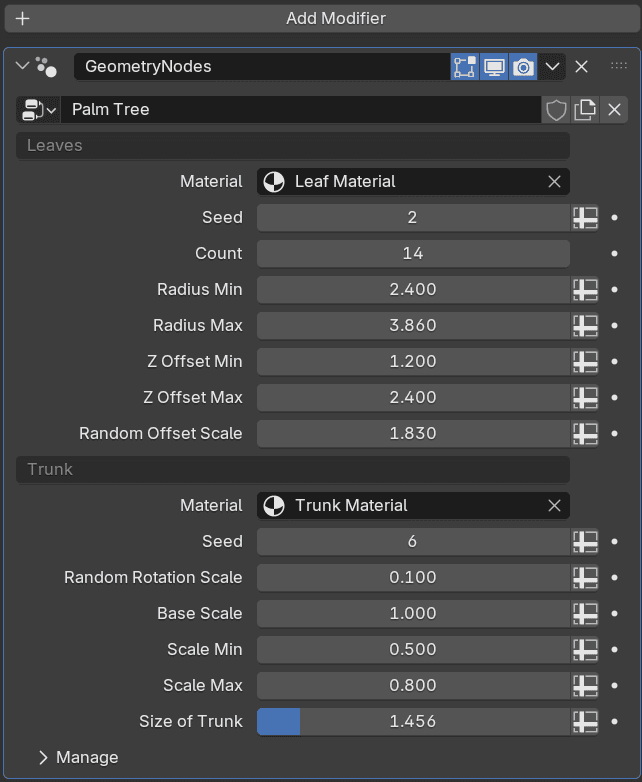This screenshot has height=782, width=642.
Task: Toggle fake user shield for Palm Tree
Action: tap(556, 110)
